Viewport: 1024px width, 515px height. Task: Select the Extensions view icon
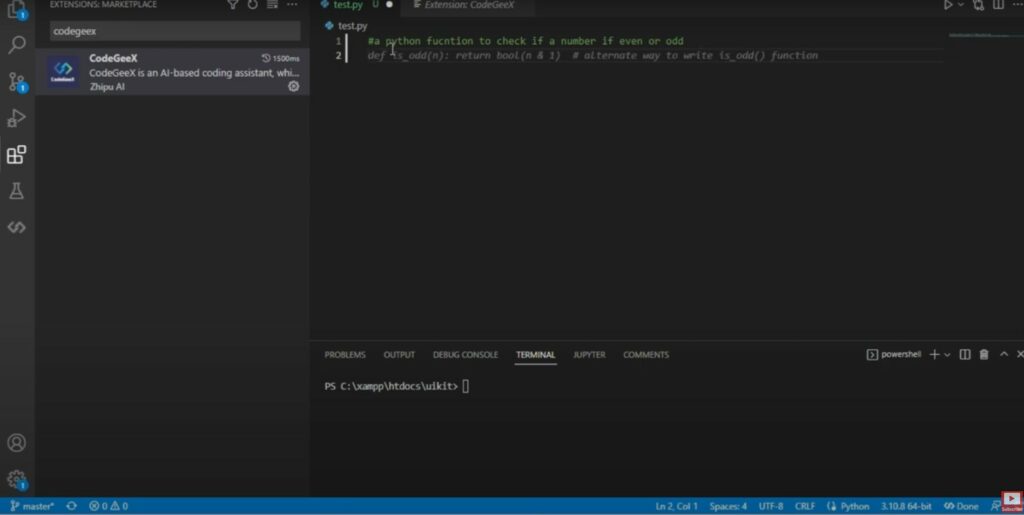click(16, 155)
